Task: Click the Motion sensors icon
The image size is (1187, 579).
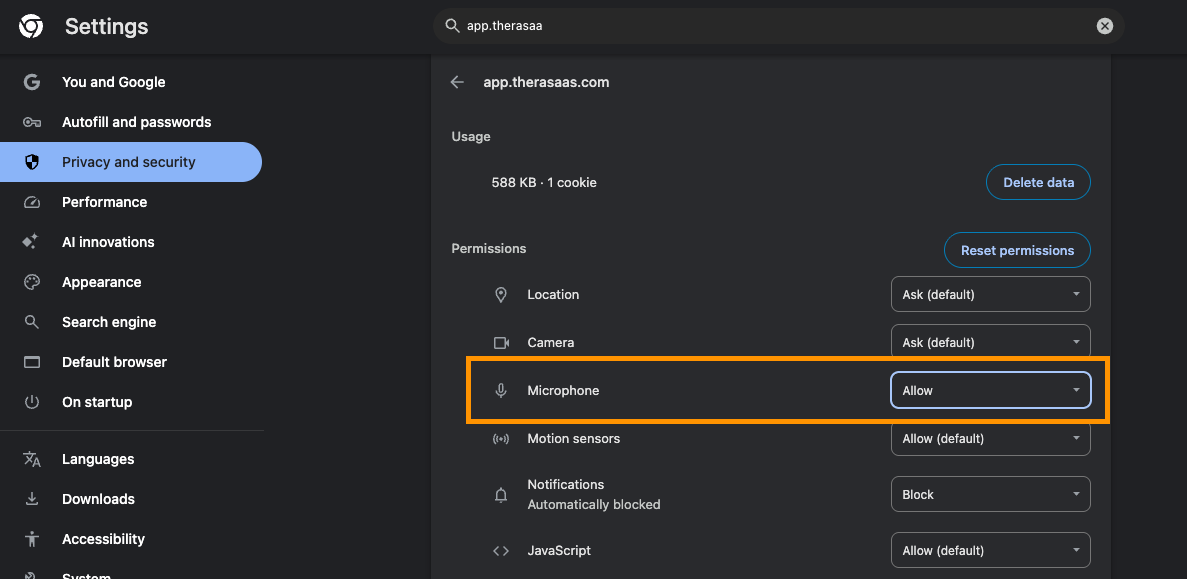Action: tap(500, 438)
